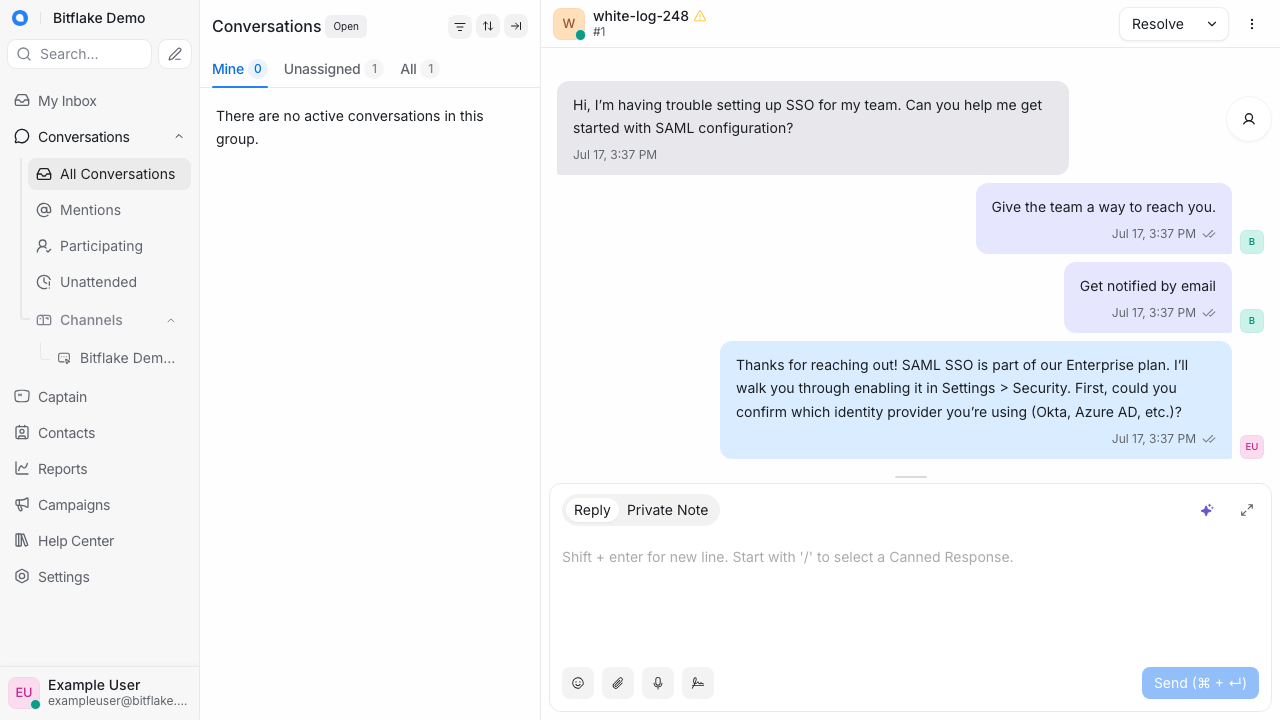Open the emoji picker
The height and width of the screenshot is (720, 1280).
(578, 683)
